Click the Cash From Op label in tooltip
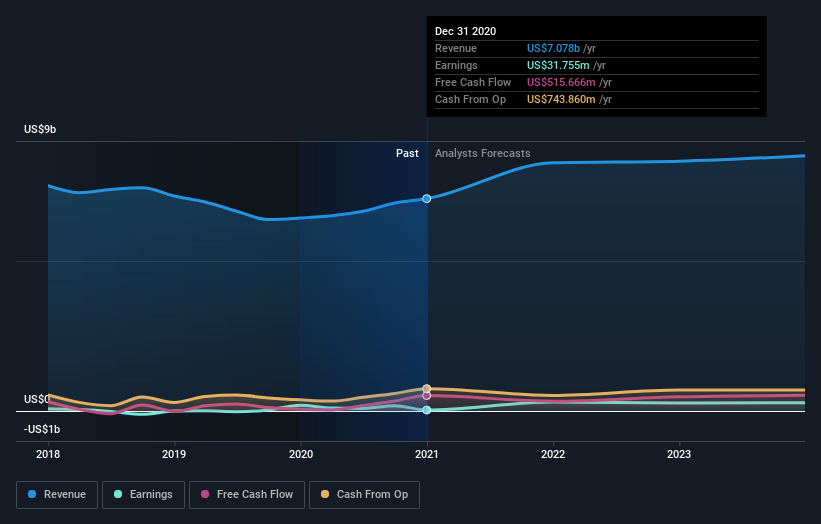This screenshot has height=524, width=821. pos(471,99)
